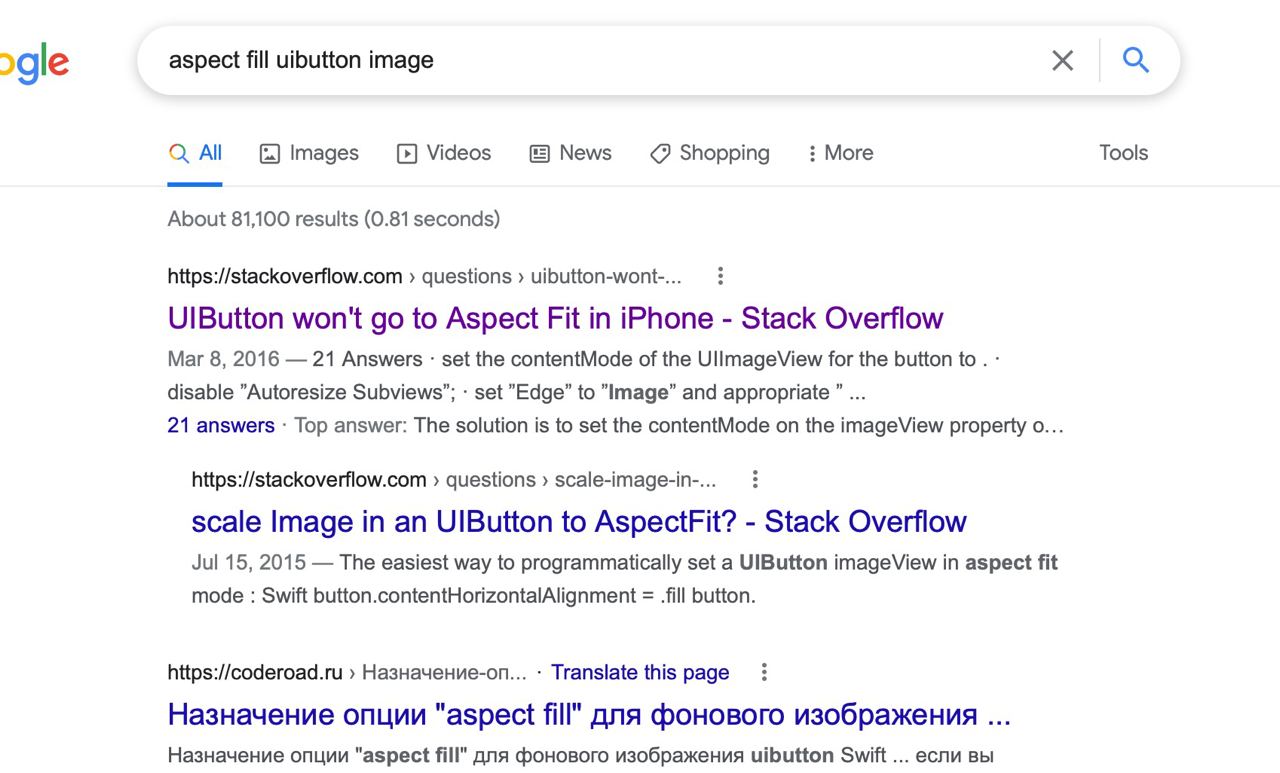Open the Tools filter options
The width and height of the screenshot is (1280, 773).
click(1123, 153)
